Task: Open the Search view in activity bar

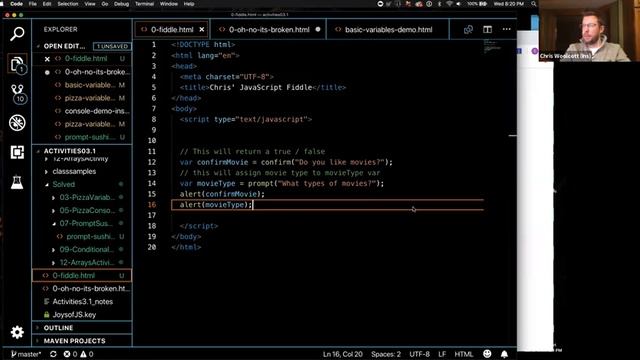Action: (x=17, y=34)
